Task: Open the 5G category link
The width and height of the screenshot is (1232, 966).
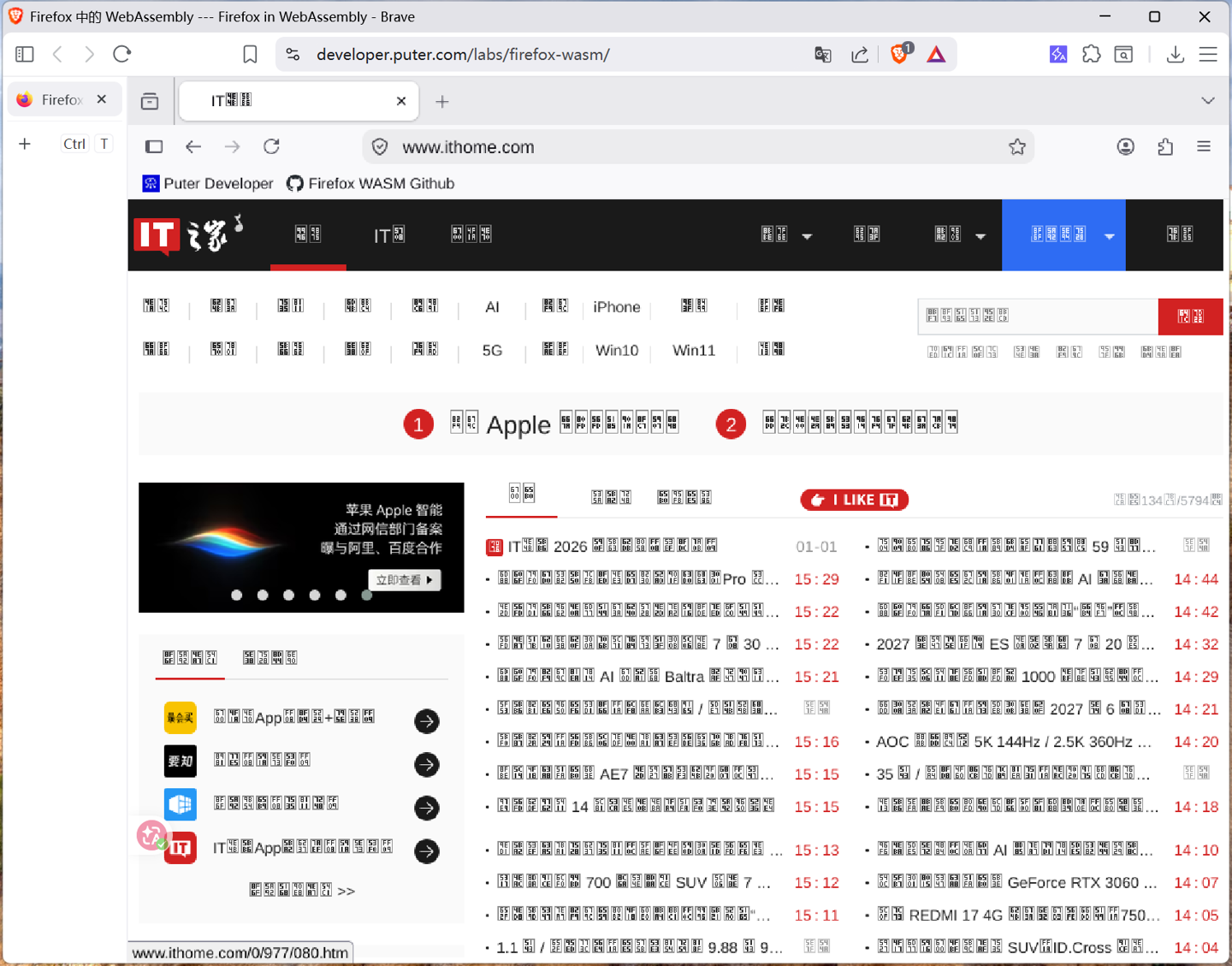Action: (492, 351)
